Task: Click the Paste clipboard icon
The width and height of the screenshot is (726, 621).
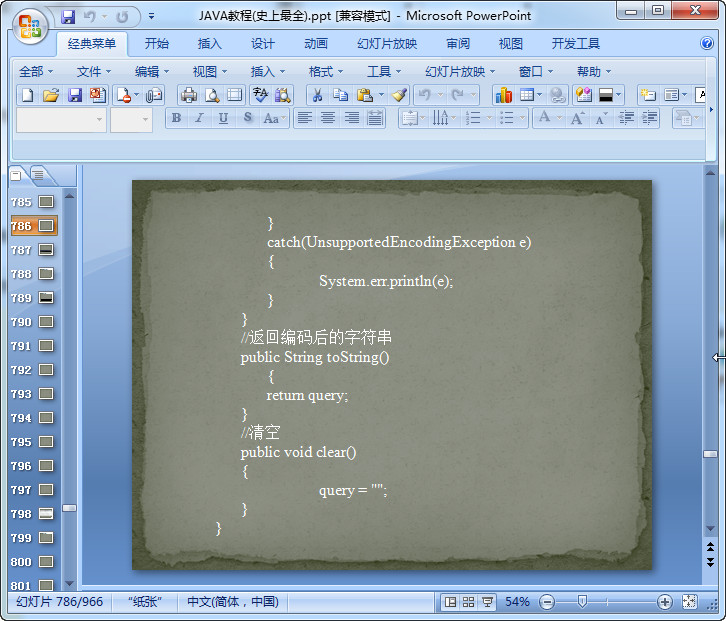Action: tap(365, 95)
